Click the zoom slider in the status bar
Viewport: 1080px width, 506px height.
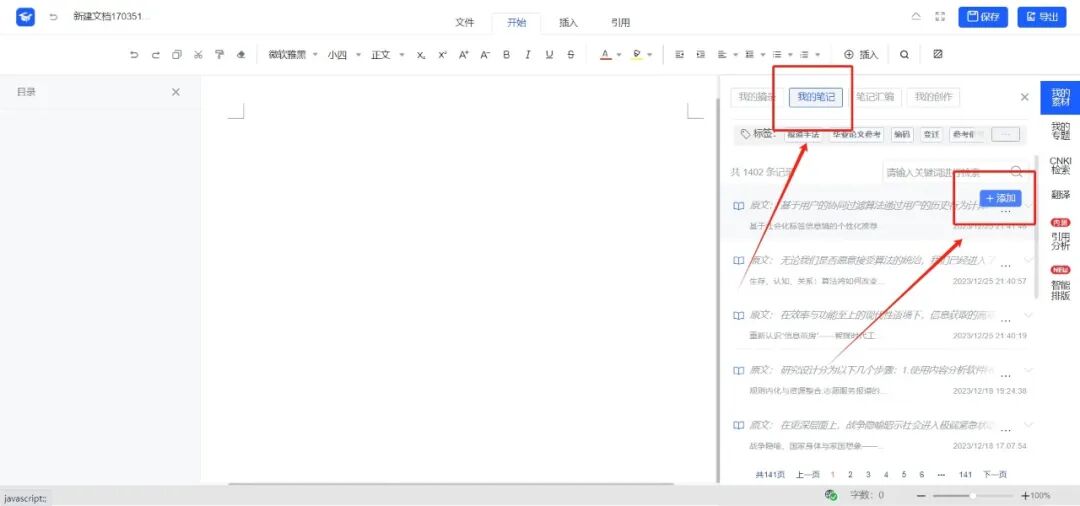[x=973, y=496]
